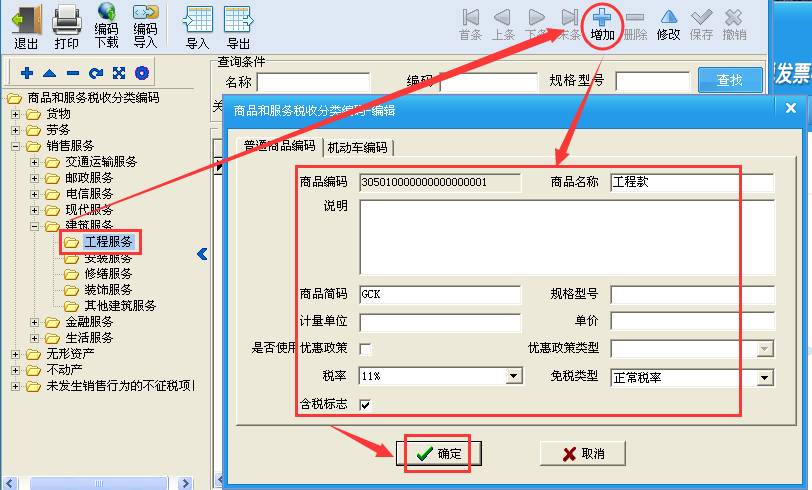The height and width of the screenshot is (490, 812).
Task: Expand the 金融服务 node
Action: point(34,322)
